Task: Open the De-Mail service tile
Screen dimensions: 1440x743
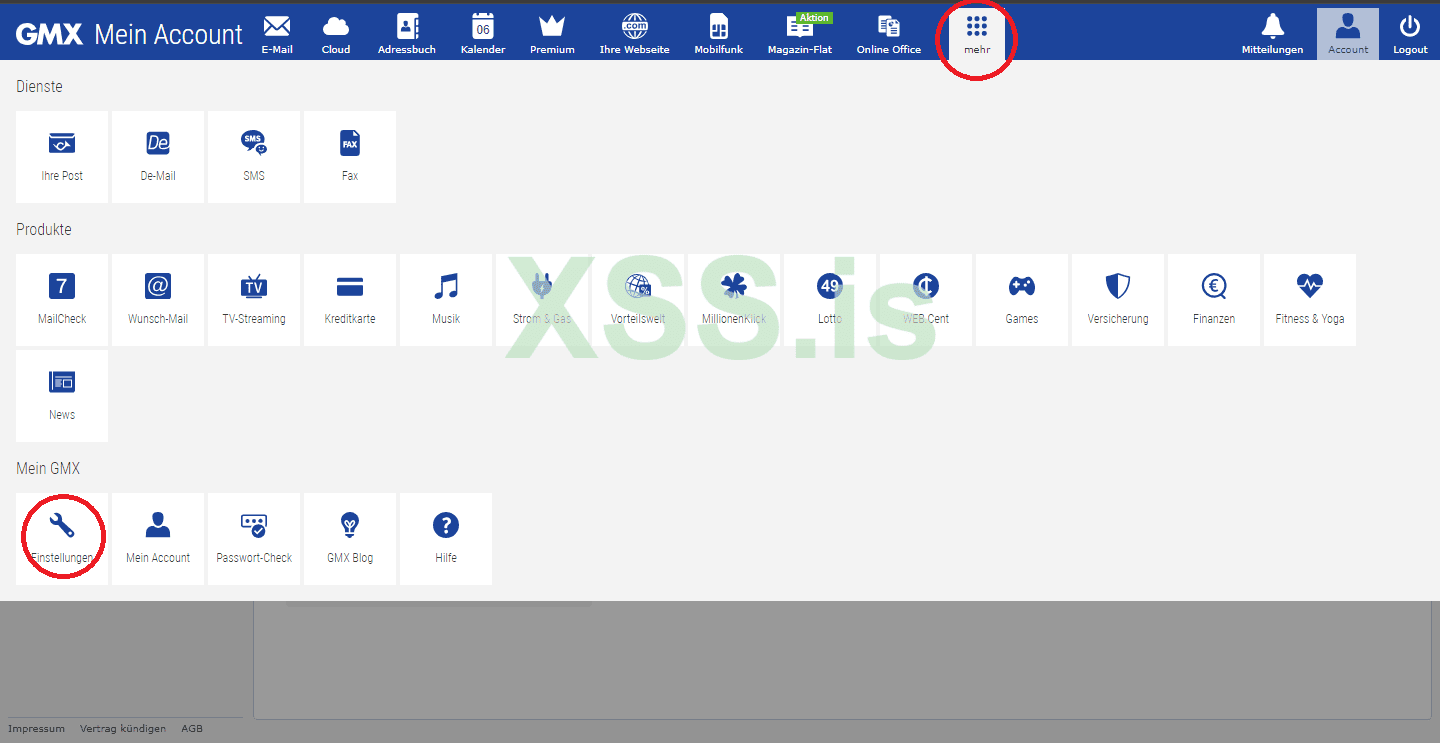Action: (x=158, y=157)
